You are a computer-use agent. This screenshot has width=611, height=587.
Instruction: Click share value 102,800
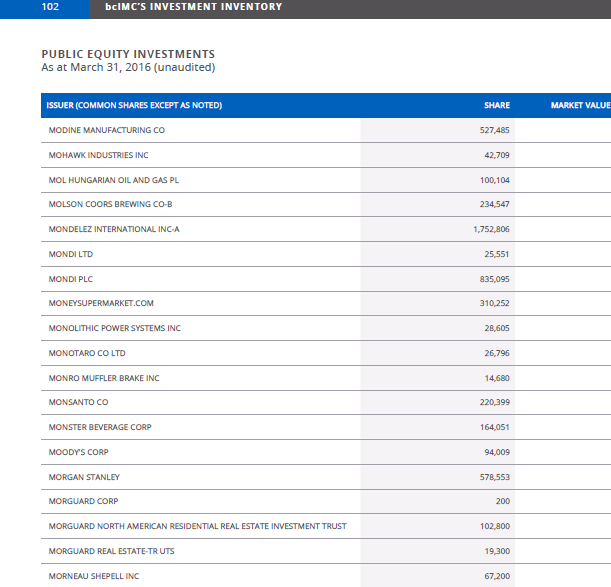(x=494, y=526)
